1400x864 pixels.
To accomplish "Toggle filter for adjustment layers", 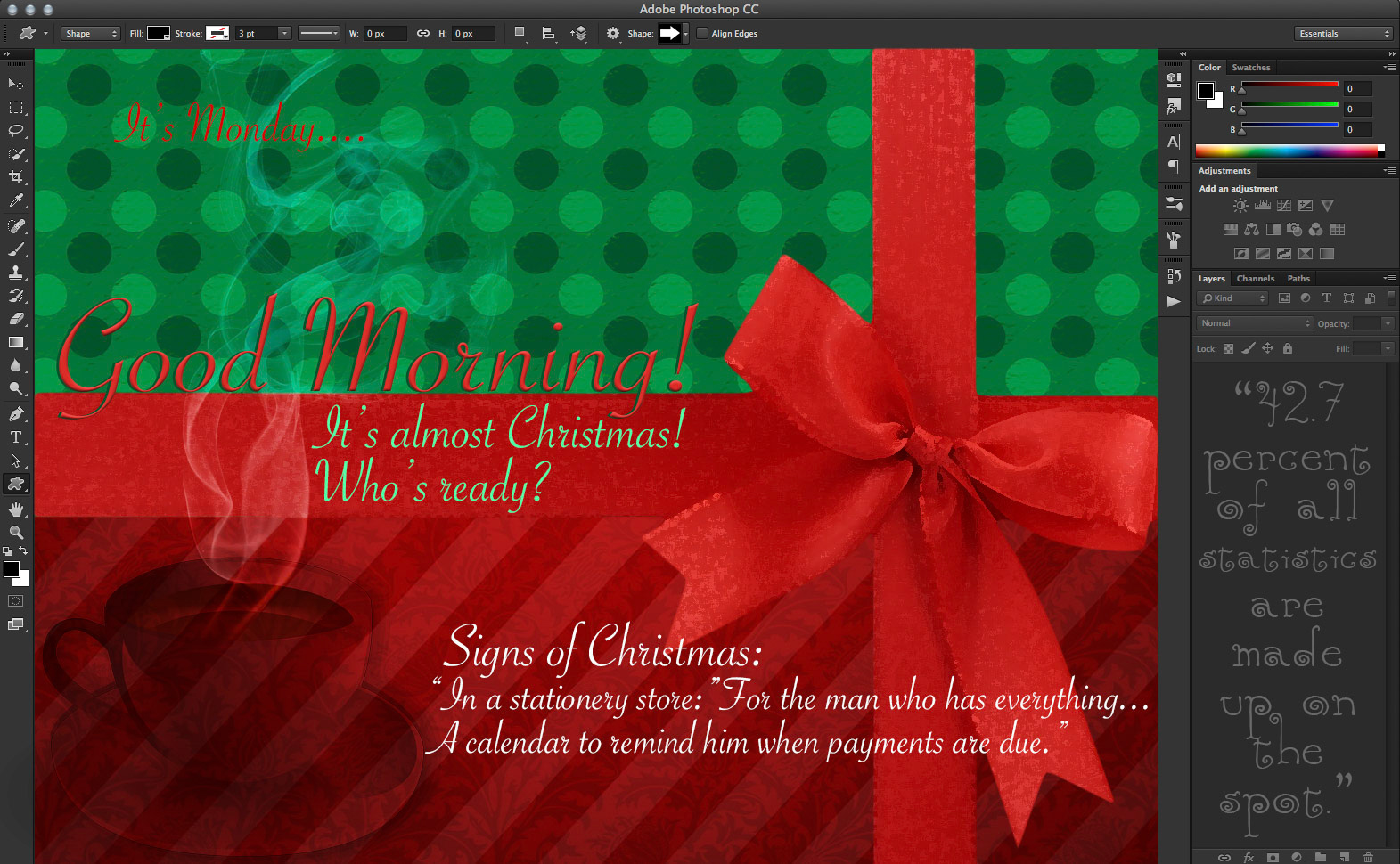I will (1306, 298).
